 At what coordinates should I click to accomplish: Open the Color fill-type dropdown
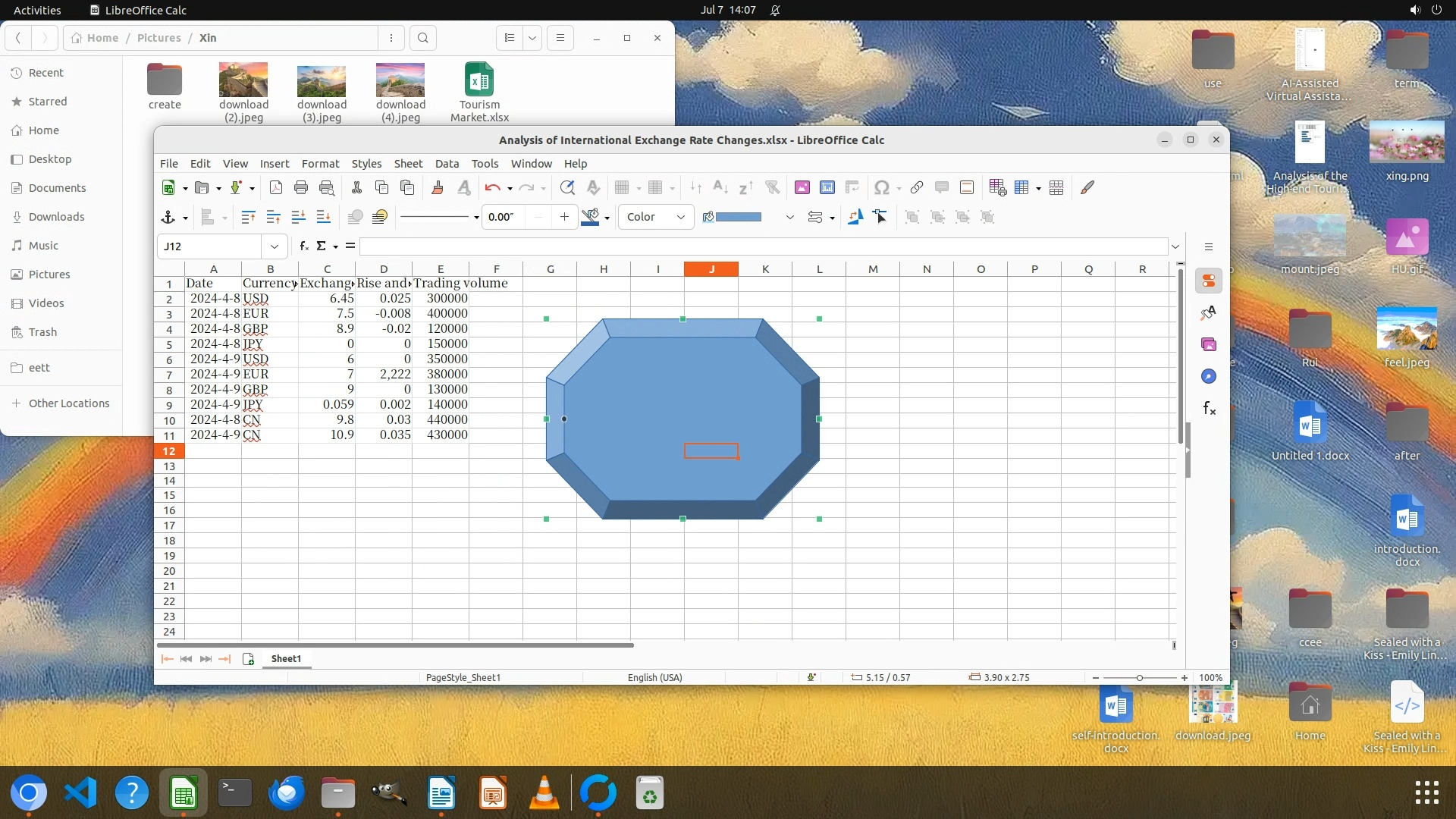point(656,218)
